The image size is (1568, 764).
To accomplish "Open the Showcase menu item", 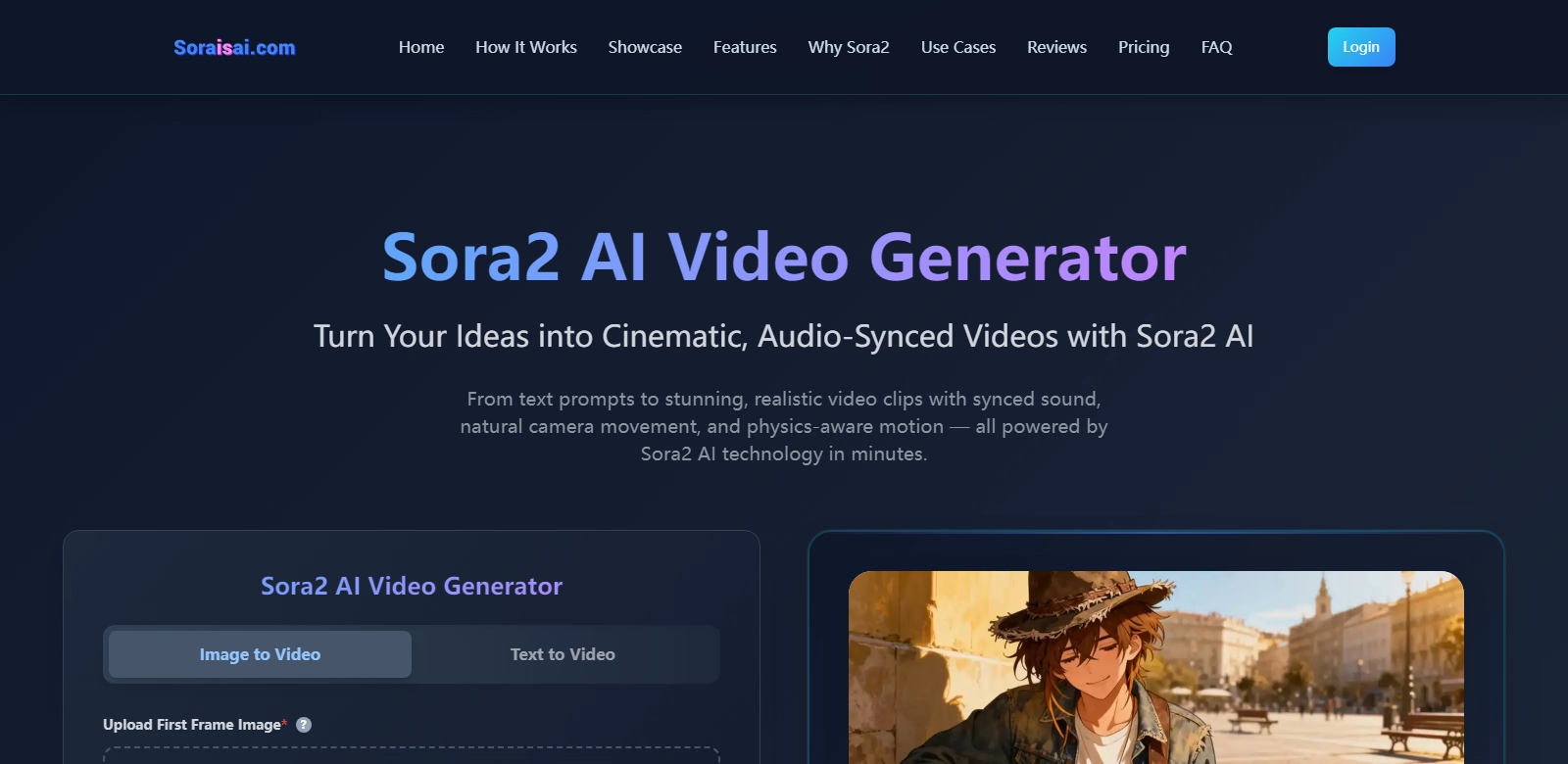I will [645, 47].
